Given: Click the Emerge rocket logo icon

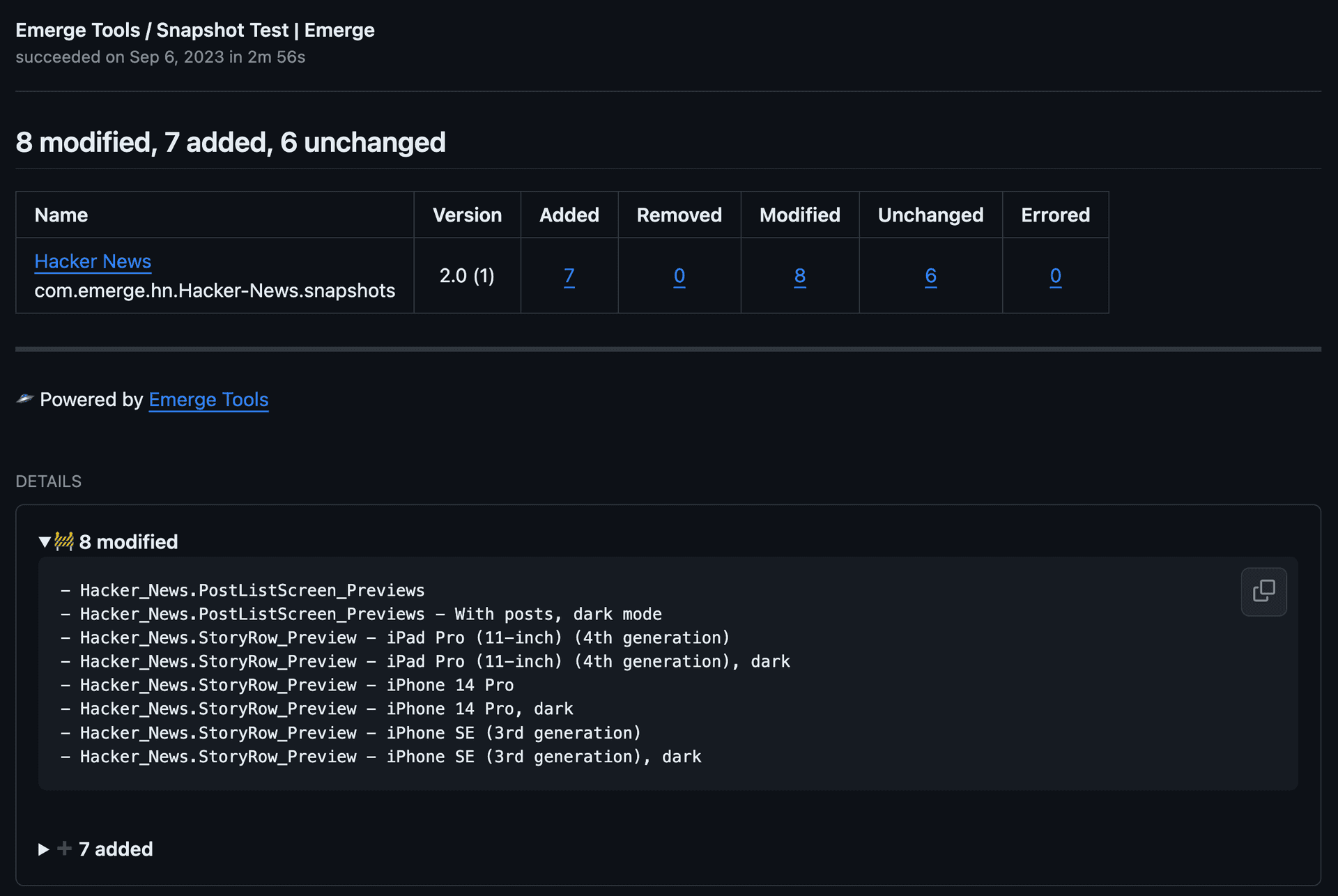Looking at the screenshot, I should coord(24,399).
